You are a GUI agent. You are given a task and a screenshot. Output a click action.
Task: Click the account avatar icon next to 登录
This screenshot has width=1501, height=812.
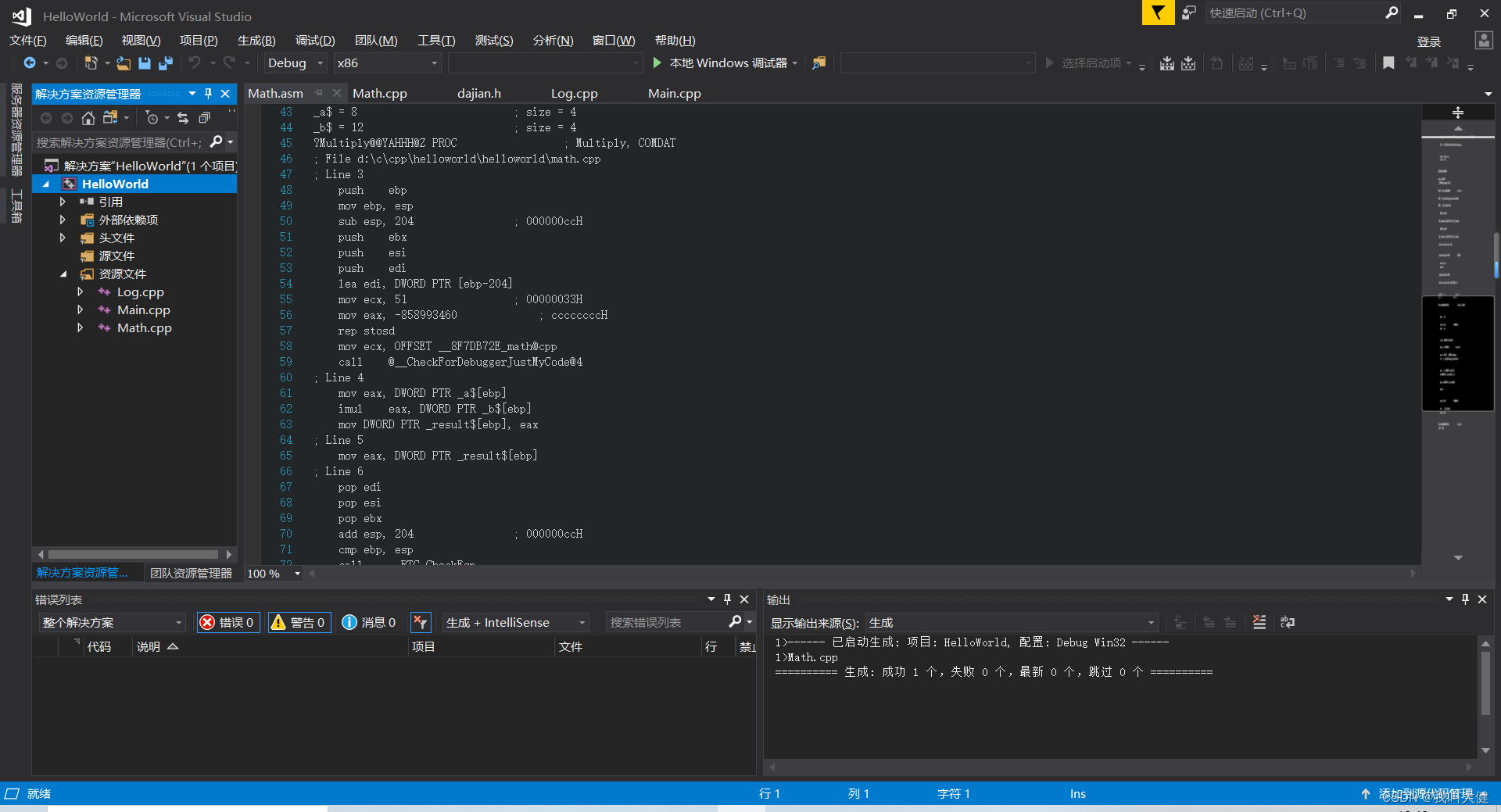(1484, 41)
